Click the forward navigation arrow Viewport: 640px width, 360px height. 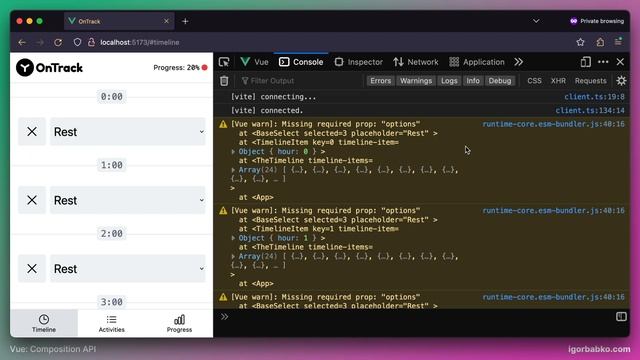tap(40, 42)
